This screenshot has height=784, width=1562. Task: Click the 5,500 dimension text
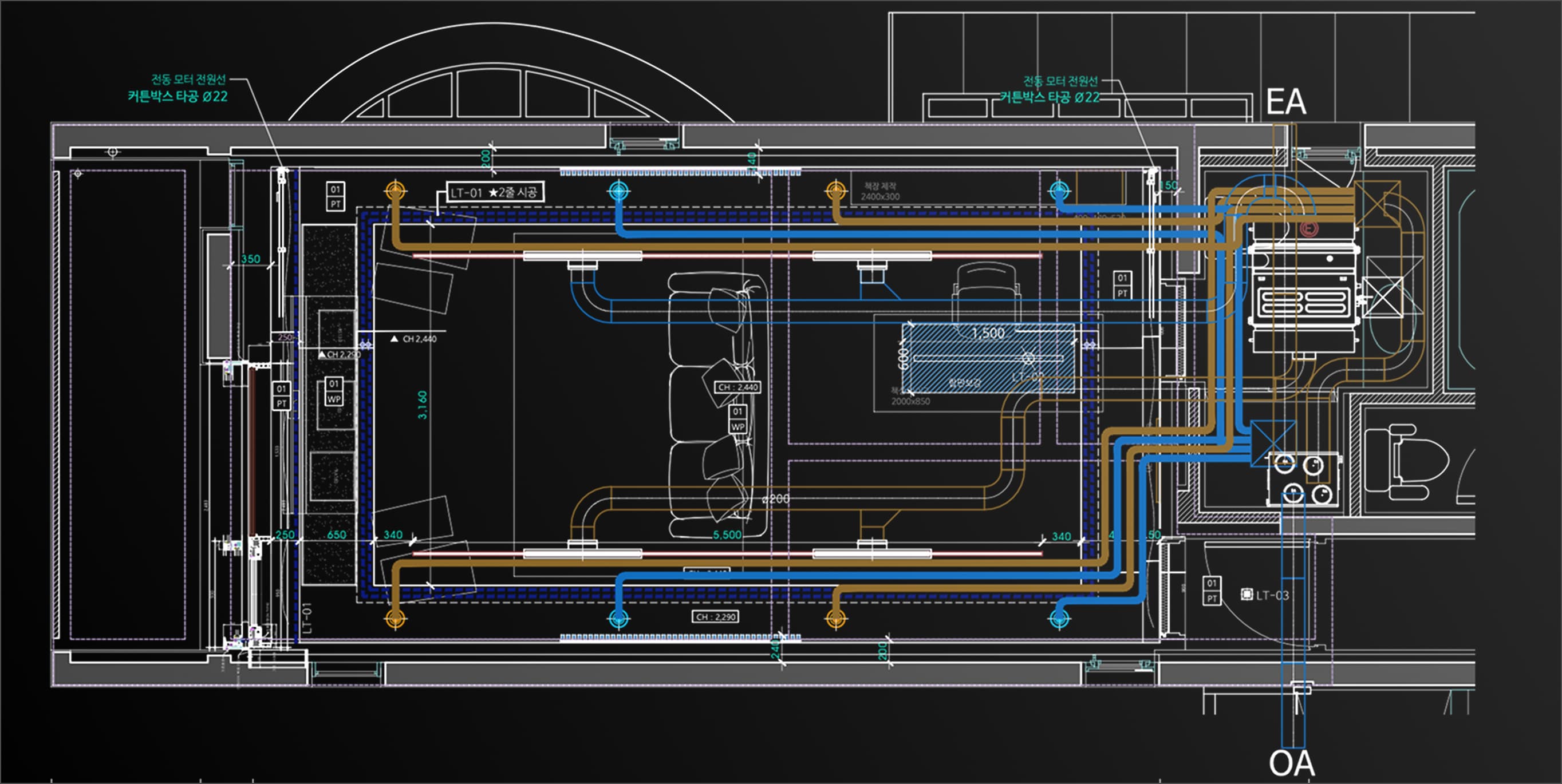tap(727, 534)
